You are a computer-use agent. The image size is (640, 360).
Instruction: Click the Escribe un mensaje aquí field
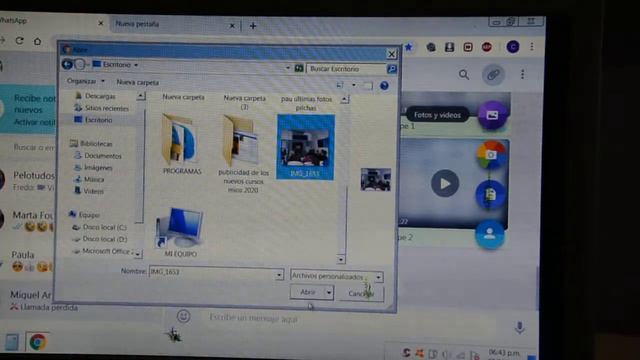click(253, 318)
